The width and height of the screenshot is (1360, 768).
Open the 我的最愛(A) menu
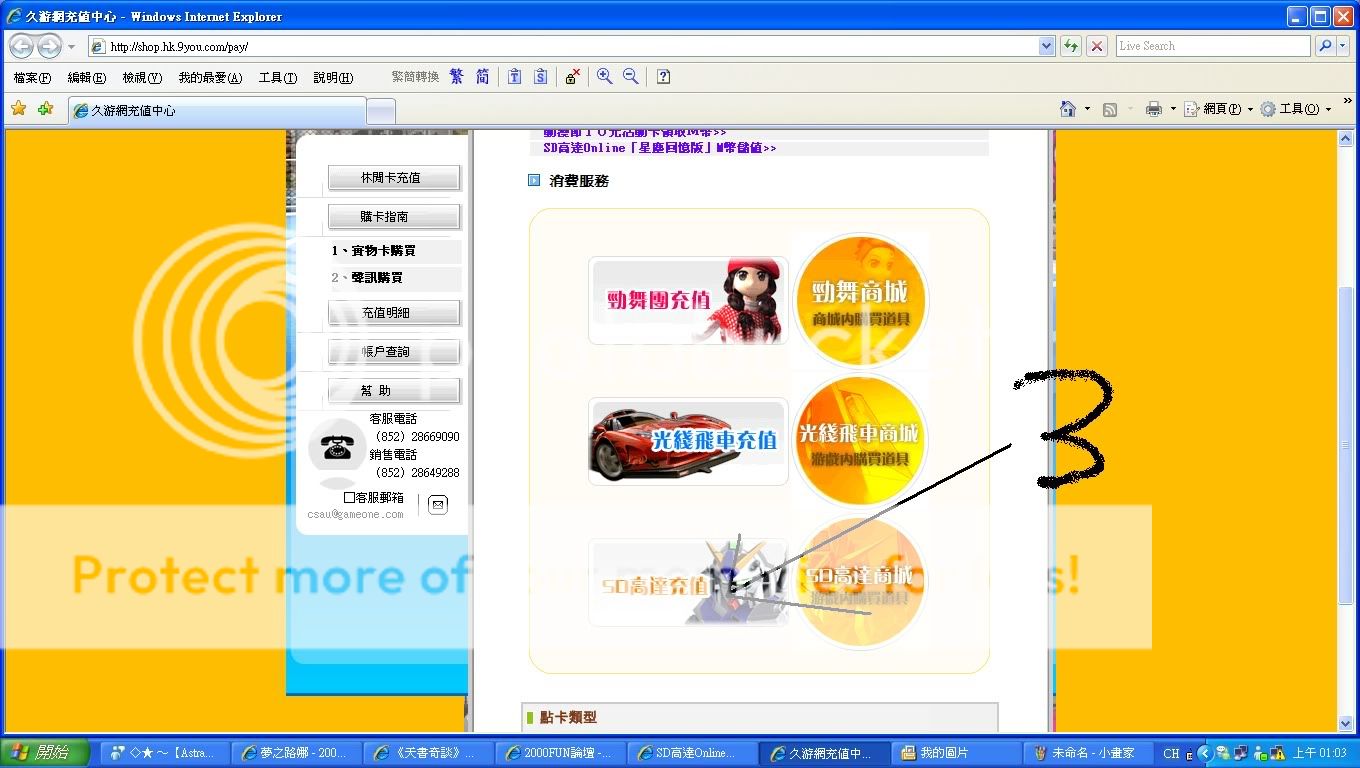[x=210, y=78]
